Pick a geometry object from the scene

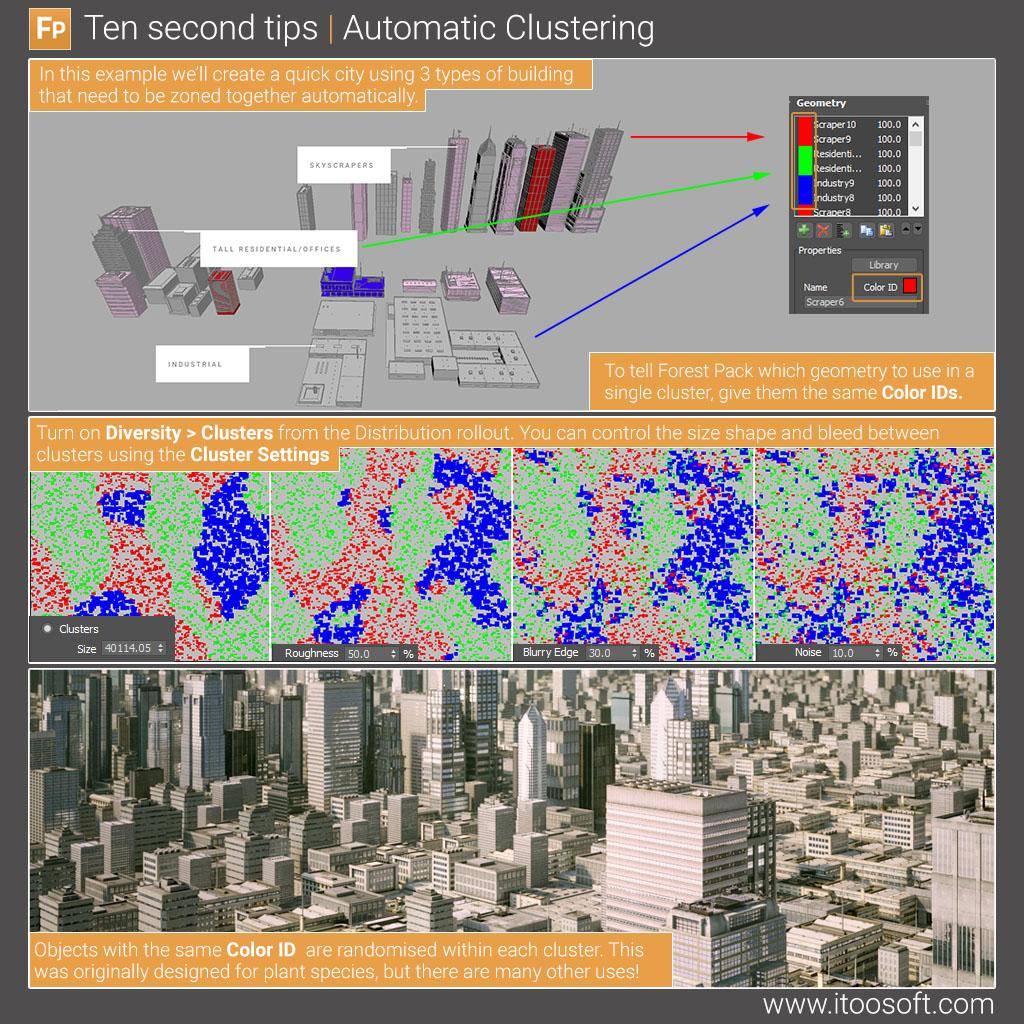coord(842,230)
